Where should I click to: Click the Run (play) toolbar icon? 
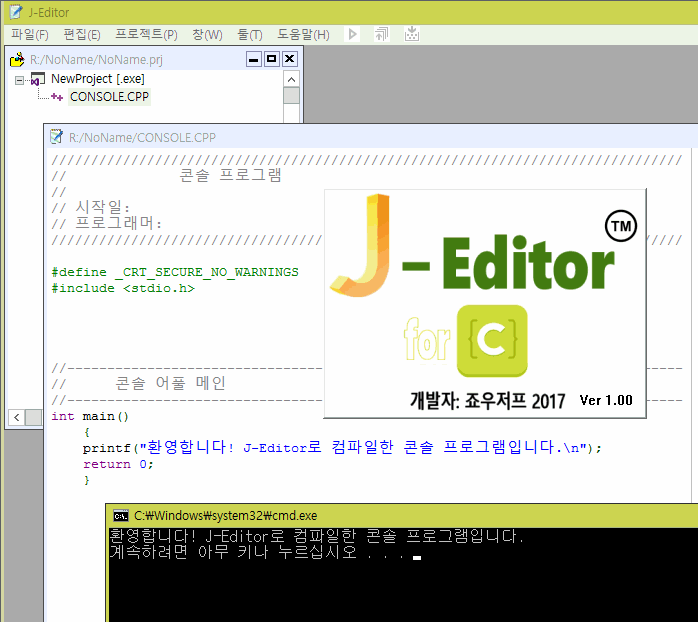352,34
